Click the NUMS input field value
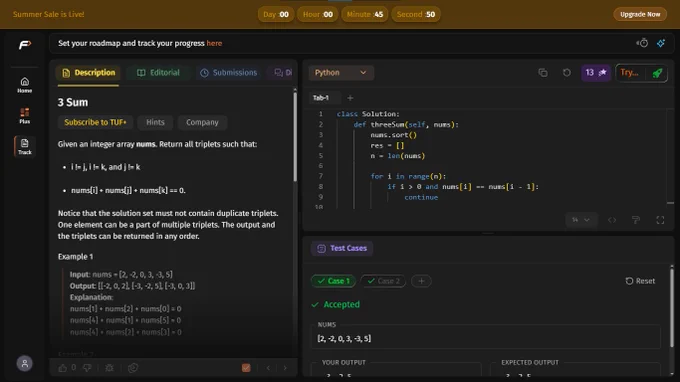Viewport: 680px width, 382px height. click(486, 339)
